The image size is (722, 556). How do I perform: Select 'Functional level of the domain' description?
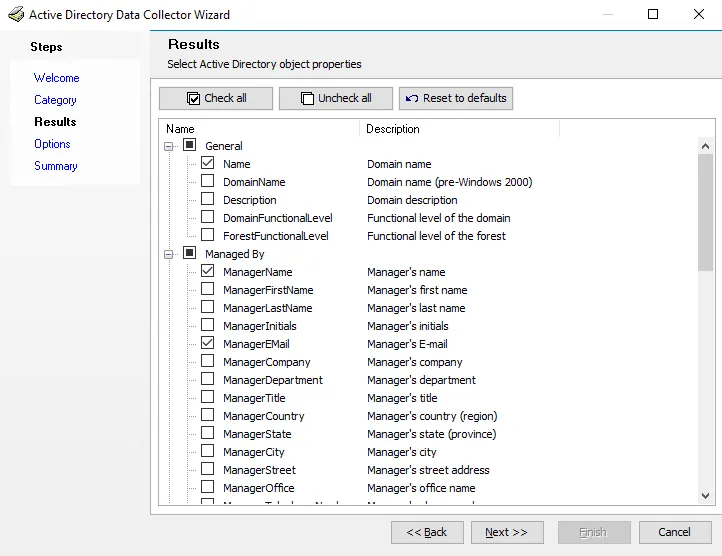point(438,218)
